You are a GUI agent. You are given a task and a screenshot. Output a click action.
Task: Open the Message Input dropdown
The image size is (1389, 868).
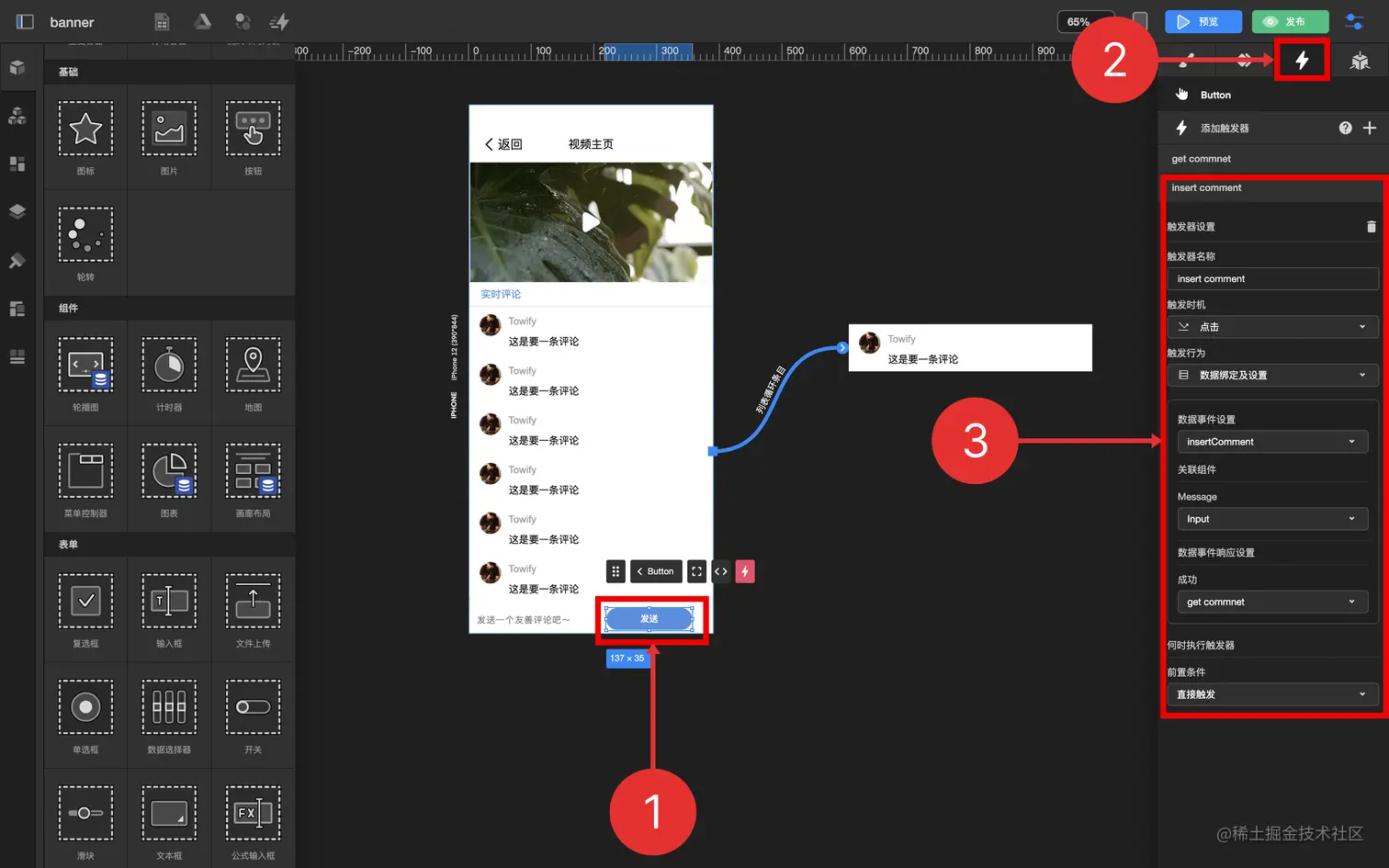click(x=1273, y=519)
